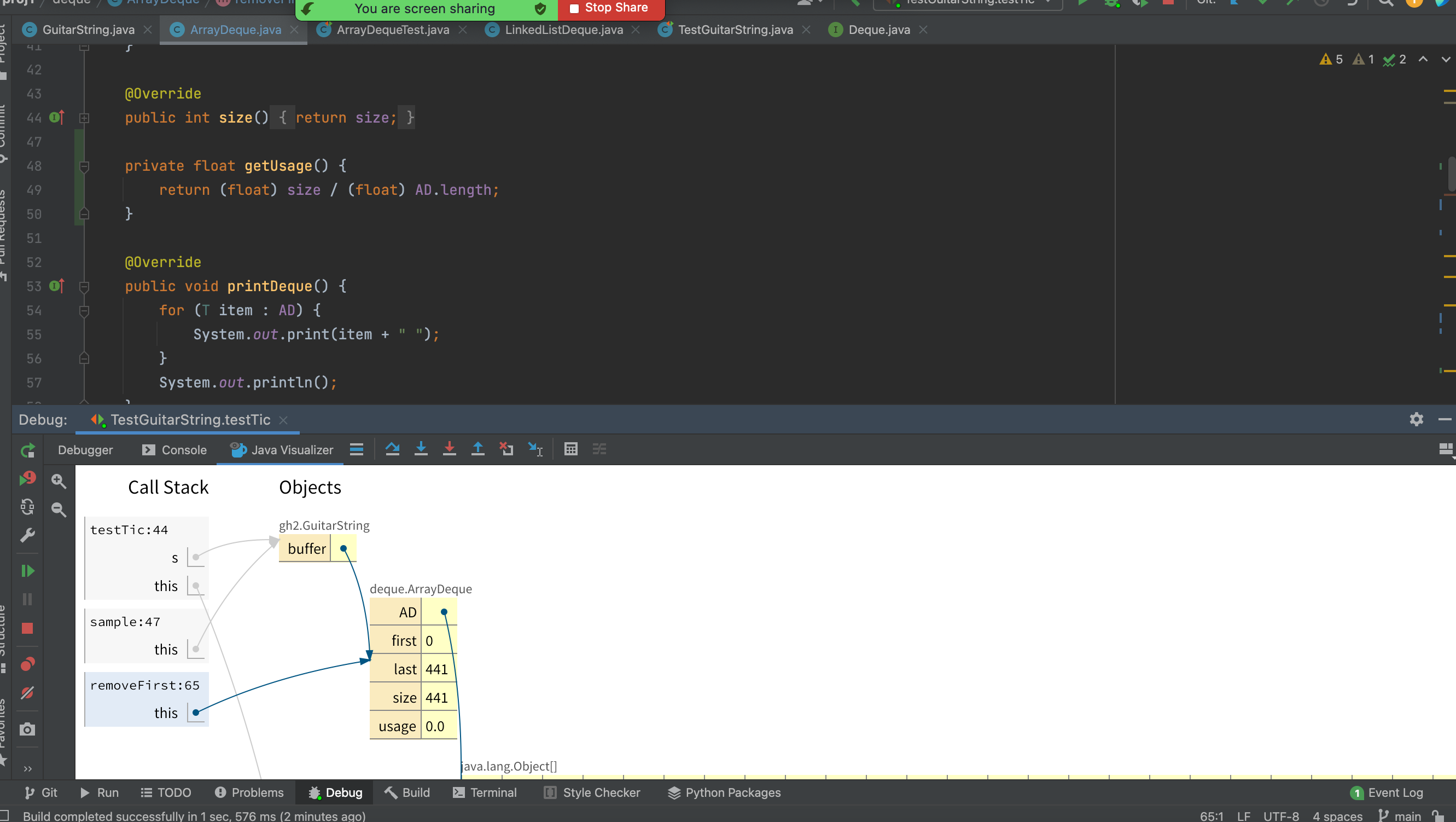Image resolution: width=1456 pixels, height=822 pixels.
Task: Click the Force Step Into icon
Action: (450, 449)
